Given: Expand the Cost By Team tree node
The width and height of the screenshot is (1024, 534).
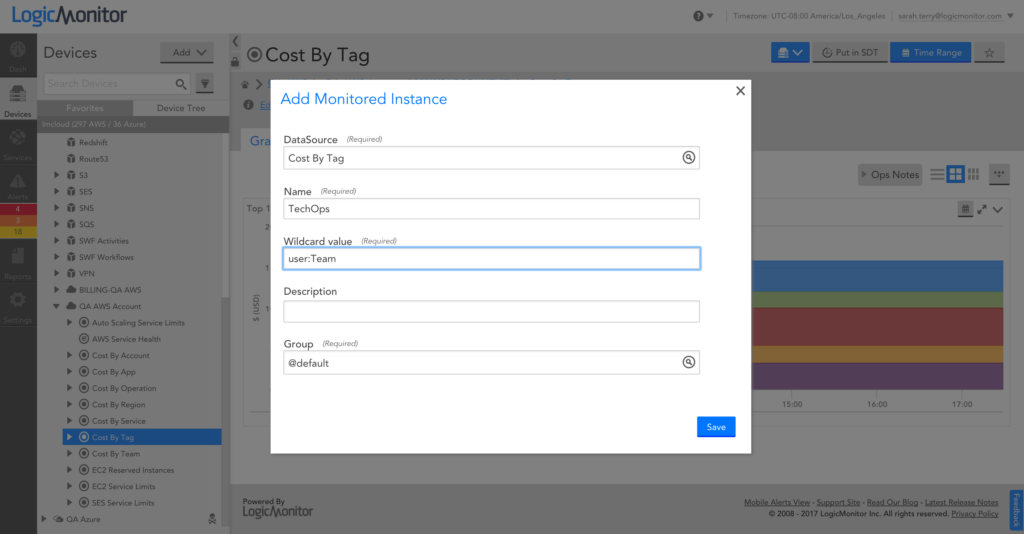Looking at the screenshot, I should [x=70, y=454].
